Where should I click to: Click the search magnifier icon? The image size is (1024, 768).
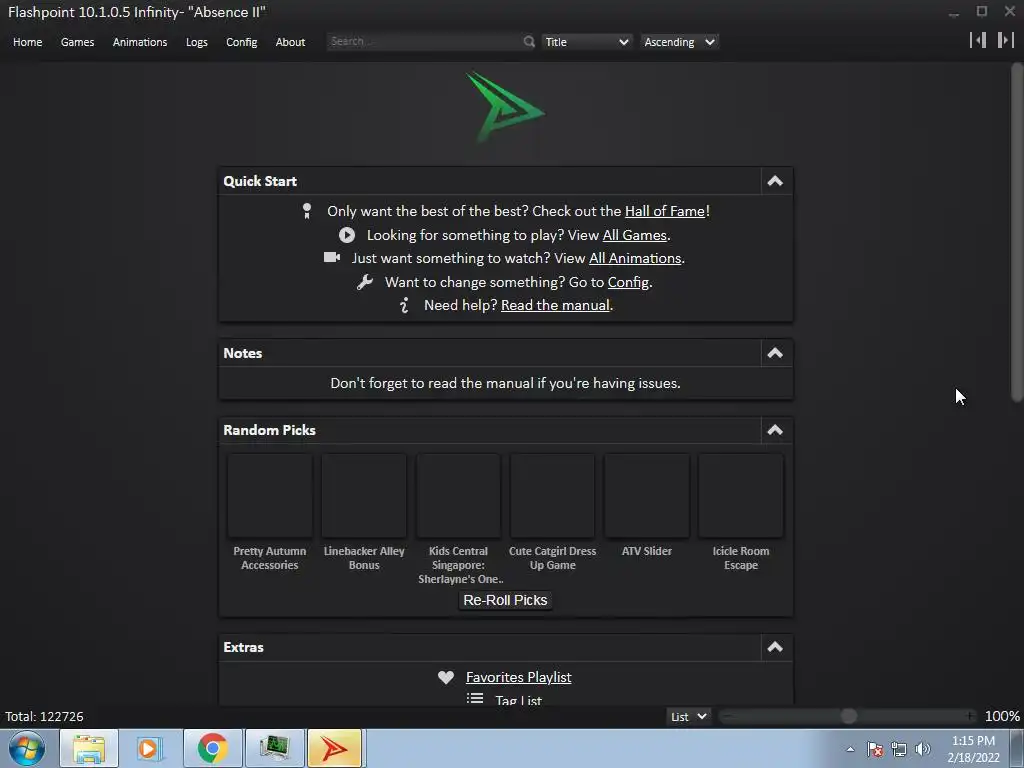tap(529, 42)
